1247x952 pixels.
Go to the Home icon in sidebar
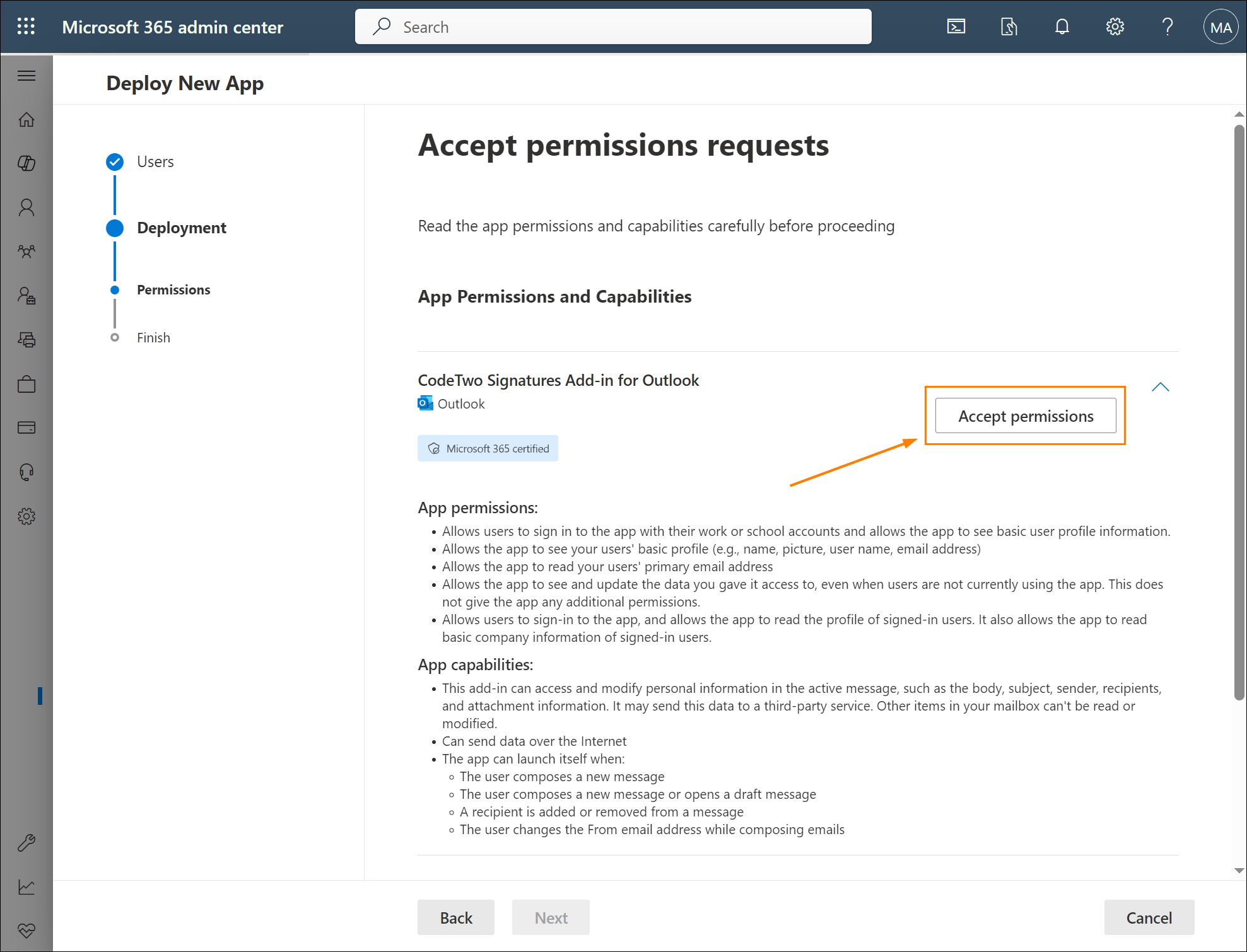26,120
